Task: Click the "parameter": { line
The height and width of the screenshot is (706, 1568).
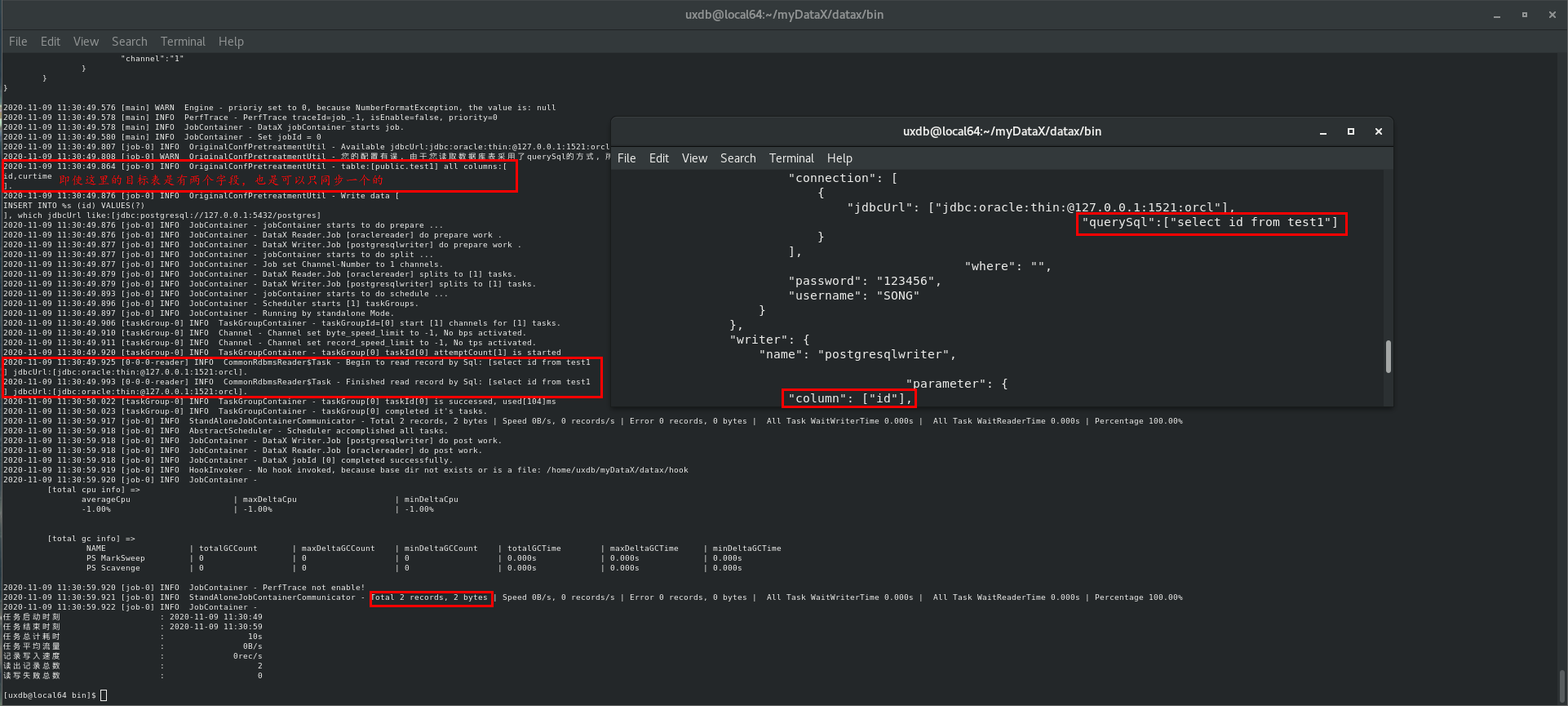Action: tap(957, 384)
